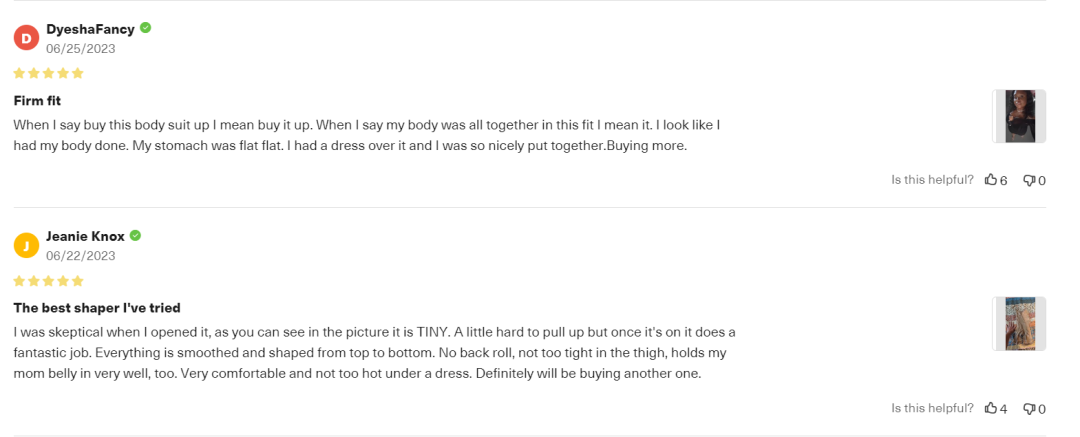Click the five-star rating under Jeanie Knox
1080x437 pixels.
[48, 281]
